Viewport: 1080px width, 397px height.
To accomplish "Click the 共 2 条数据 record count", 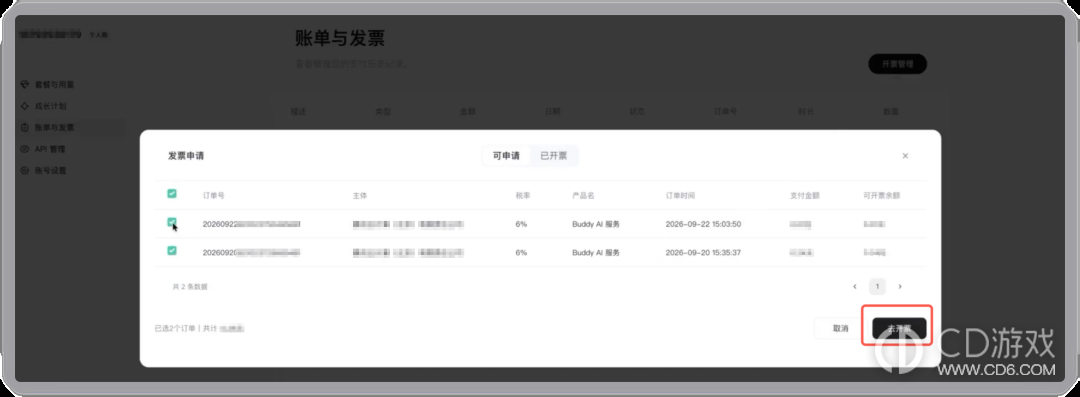I will (189, 286).
